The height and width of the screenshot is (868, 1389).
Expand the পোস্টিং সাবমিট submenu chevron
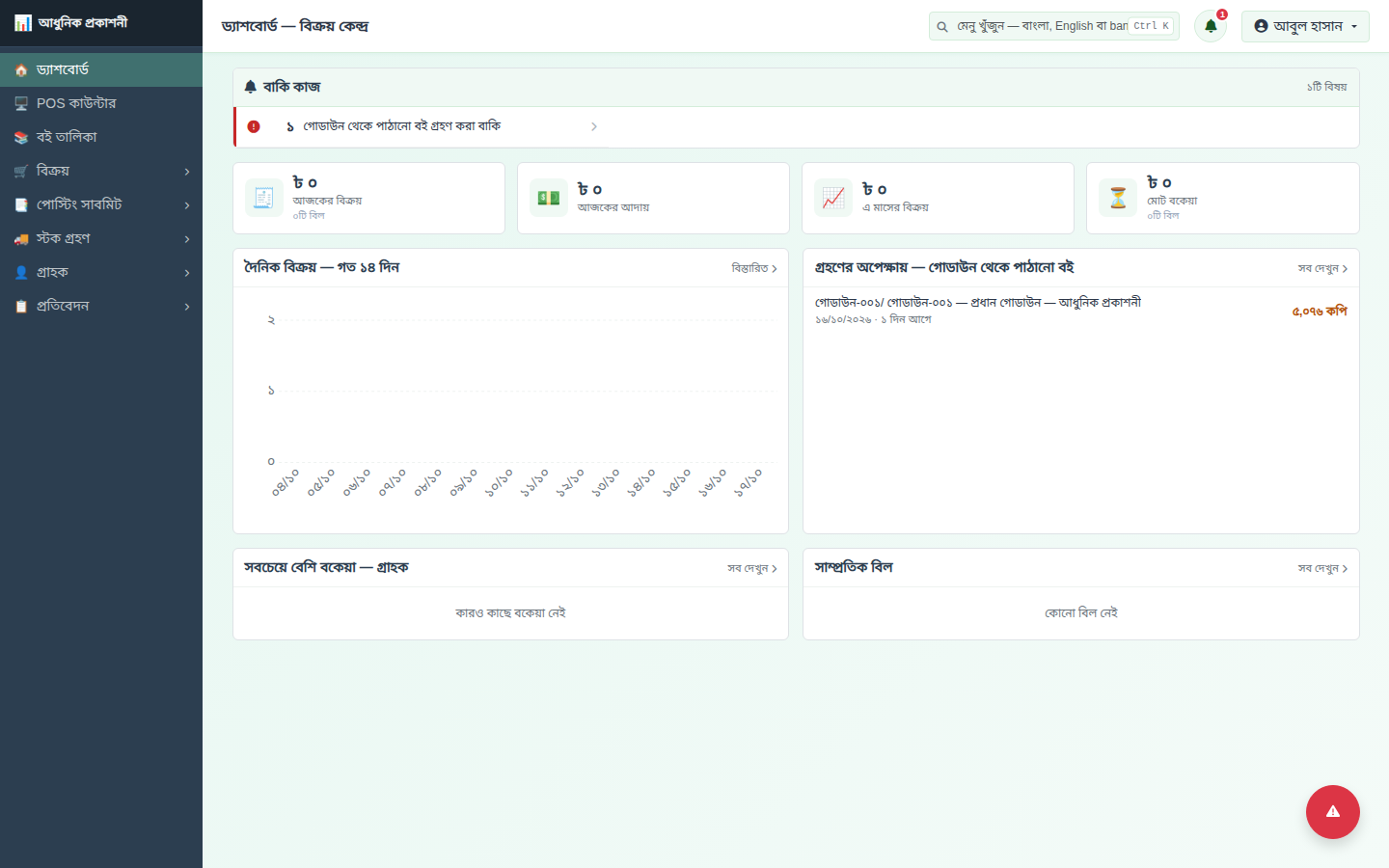click(x=187, y=205)
